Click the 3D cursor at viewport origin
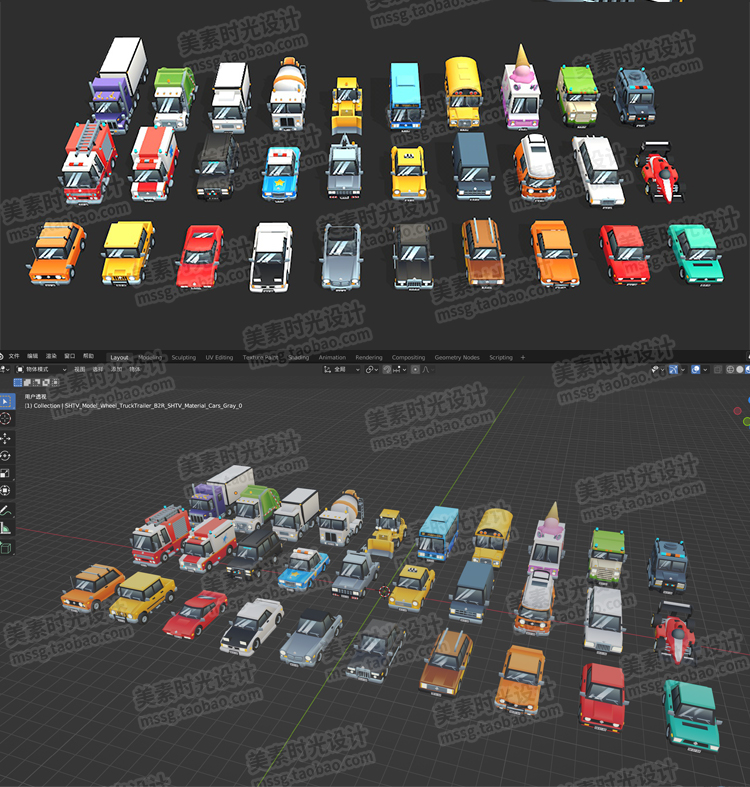 (x=385, y=591)
